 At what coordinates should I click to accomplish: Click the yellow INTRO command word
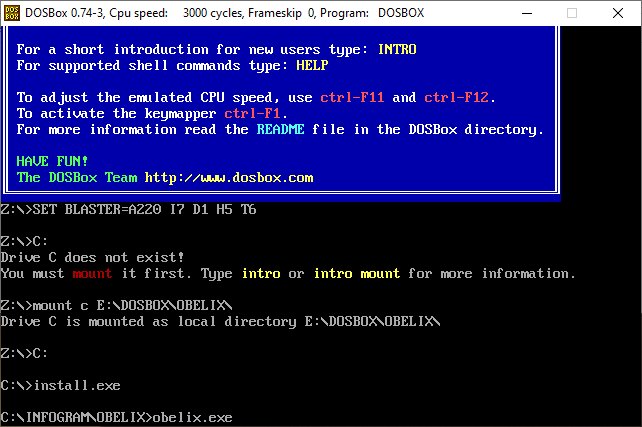397,49
